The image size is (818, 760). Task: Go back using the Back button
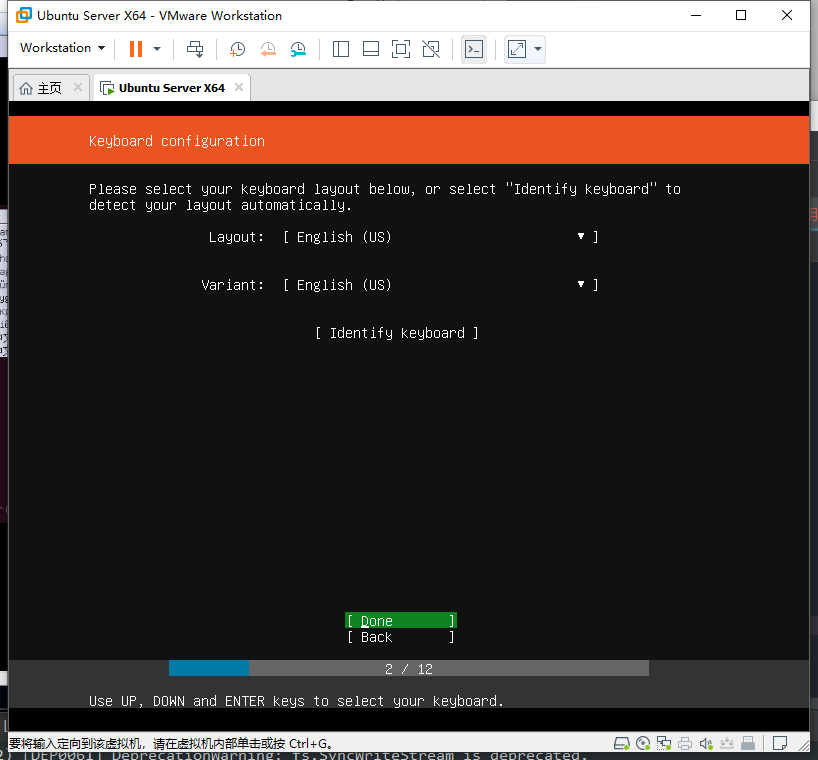pyautogui.click(x=401, y=637)
